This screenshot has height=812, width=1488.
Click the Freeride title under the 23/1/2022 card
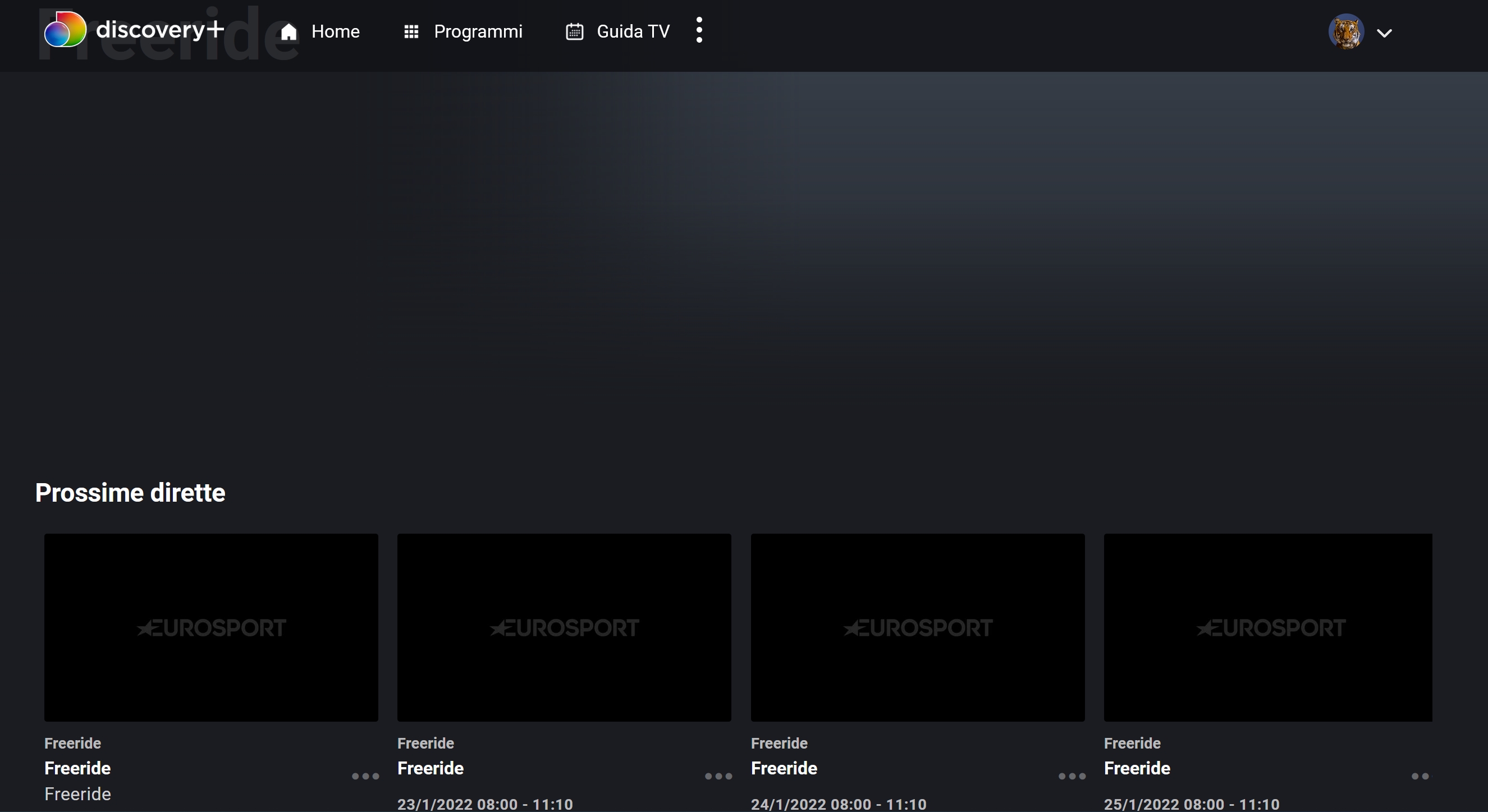pyautogui.click(x=431, y=768)
